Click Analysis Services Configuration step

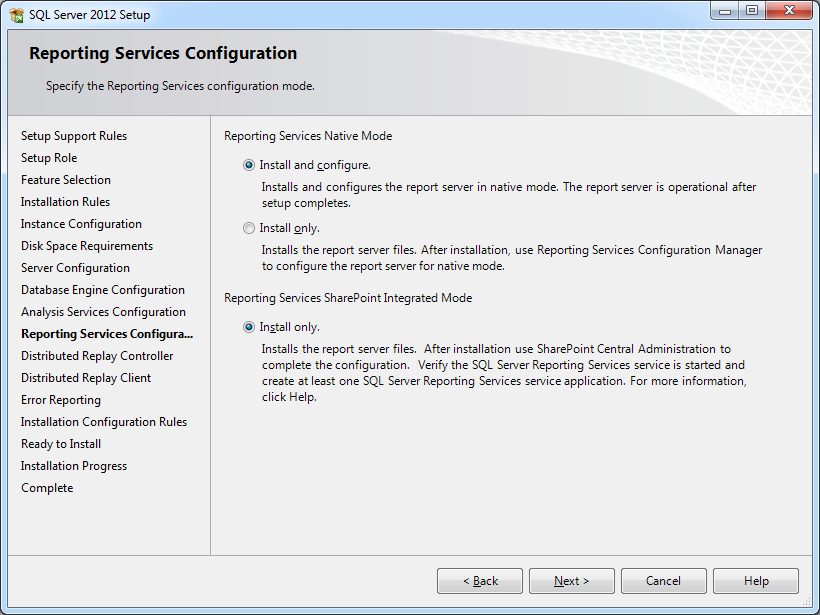coord(103,312)
